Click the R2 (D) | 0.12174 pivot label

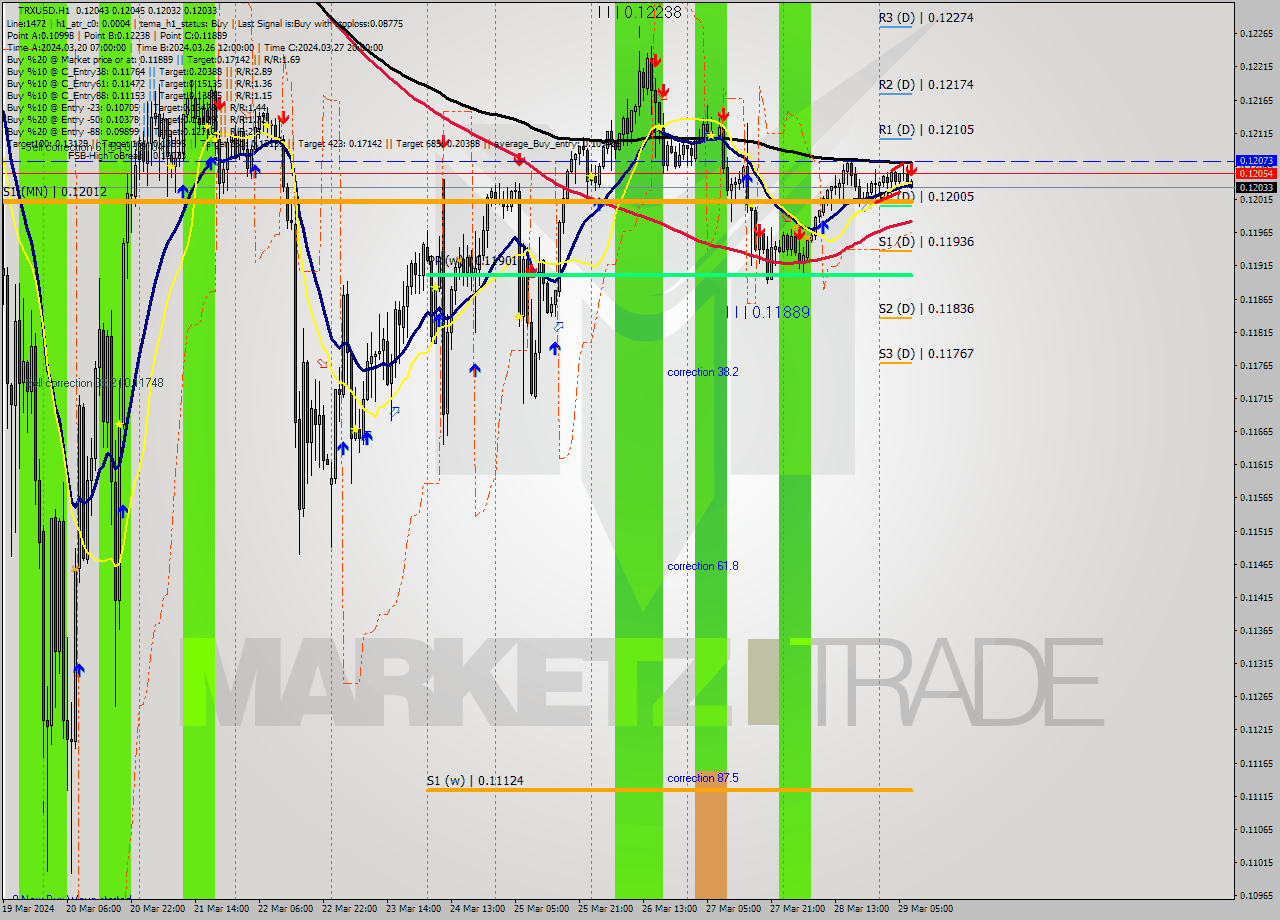pos(926,85)
